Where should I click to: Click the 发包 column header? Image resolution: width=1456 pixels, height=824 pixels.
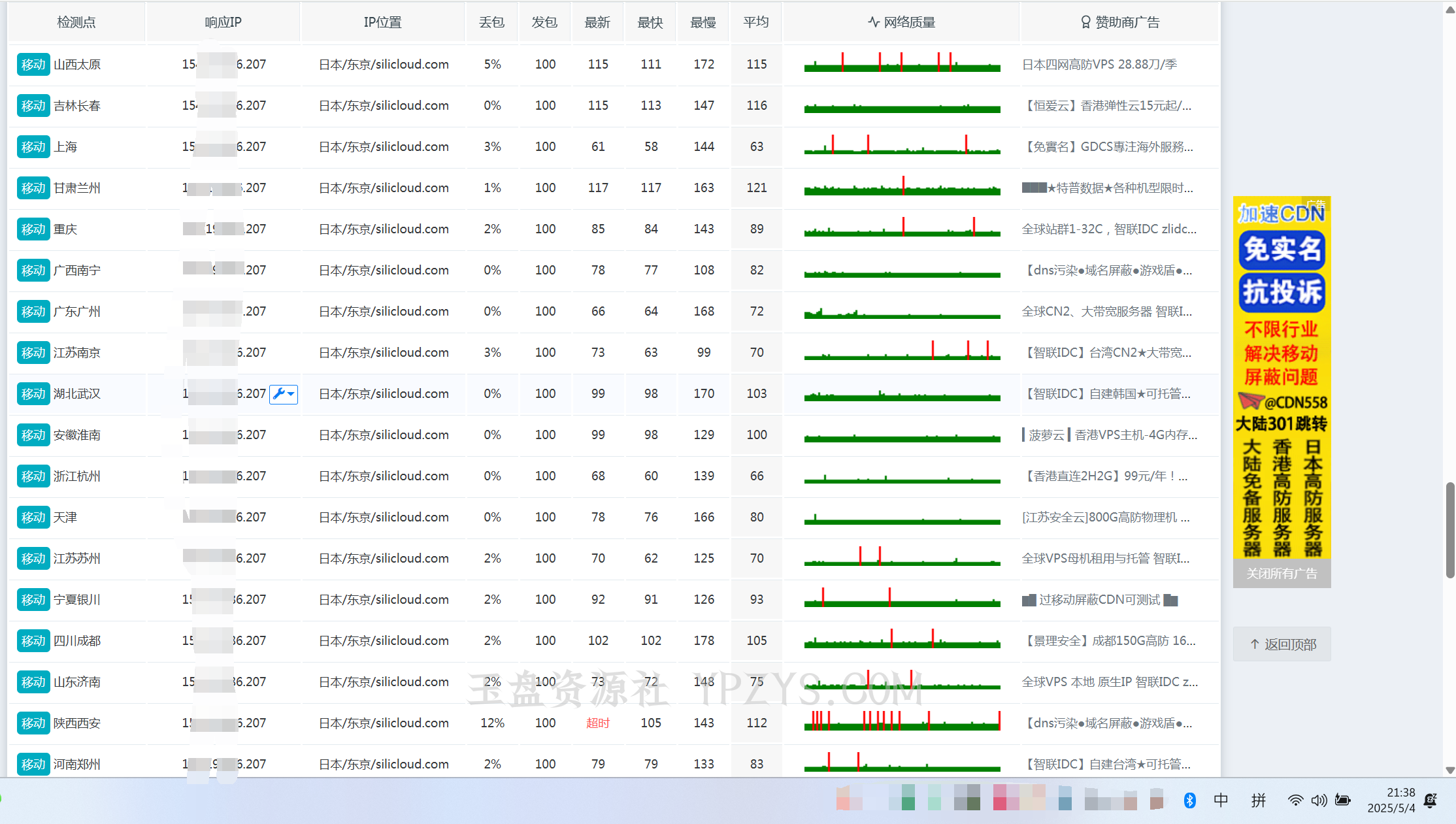(x=544, y=22)
